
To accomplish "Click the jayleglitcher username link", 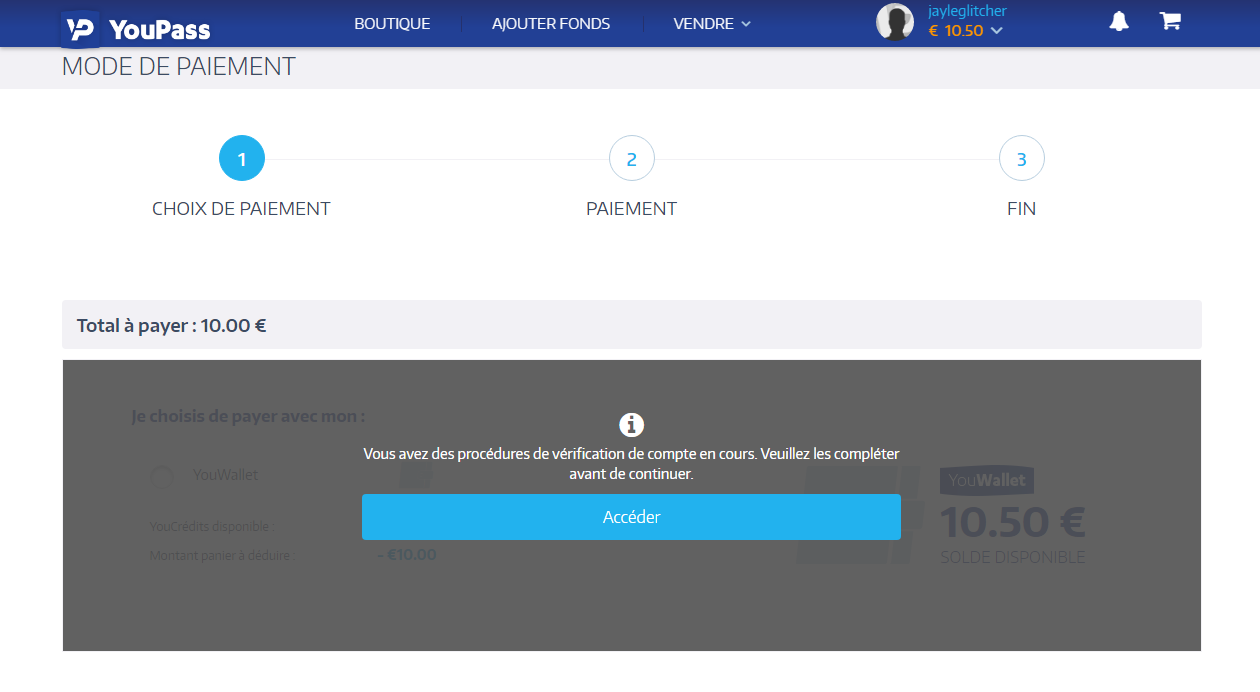I will [967, 11].
